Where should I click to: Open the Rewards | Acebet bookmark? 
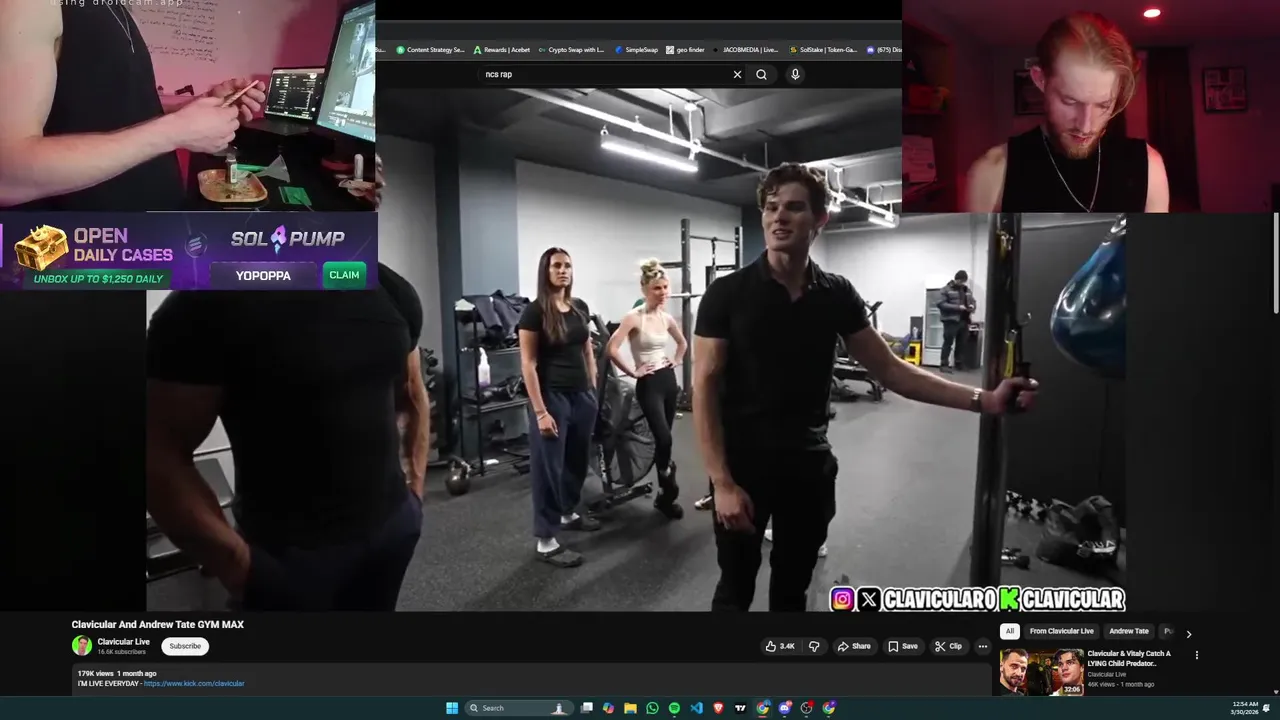coord(502,49)
